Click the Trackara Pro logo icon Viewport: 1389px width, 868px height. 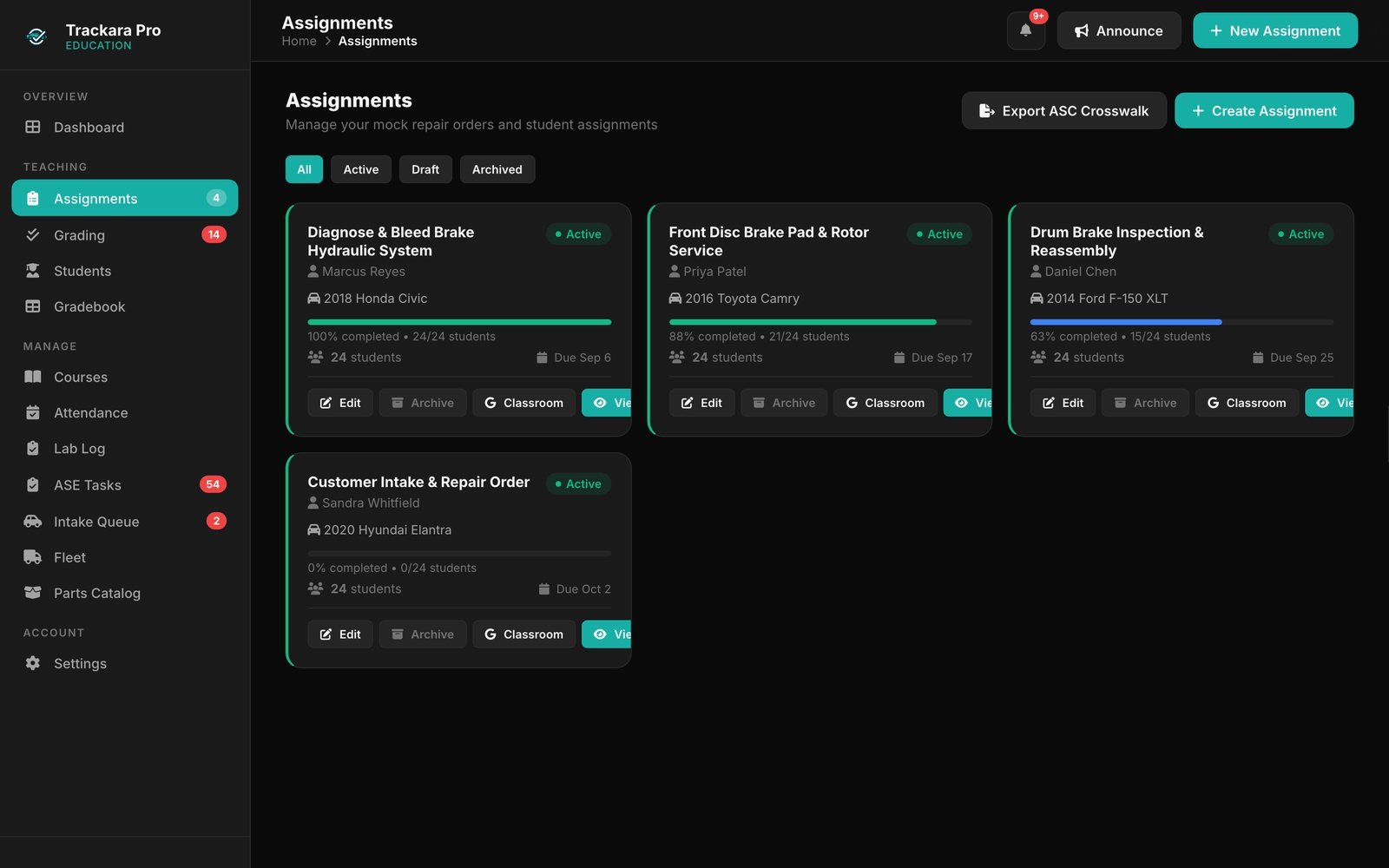36,36
